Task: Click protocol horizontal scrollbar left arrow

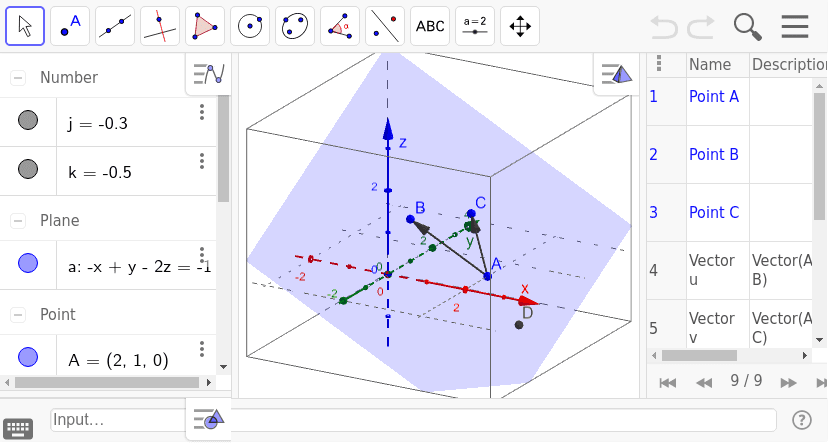Action: (x=654, y=355)
